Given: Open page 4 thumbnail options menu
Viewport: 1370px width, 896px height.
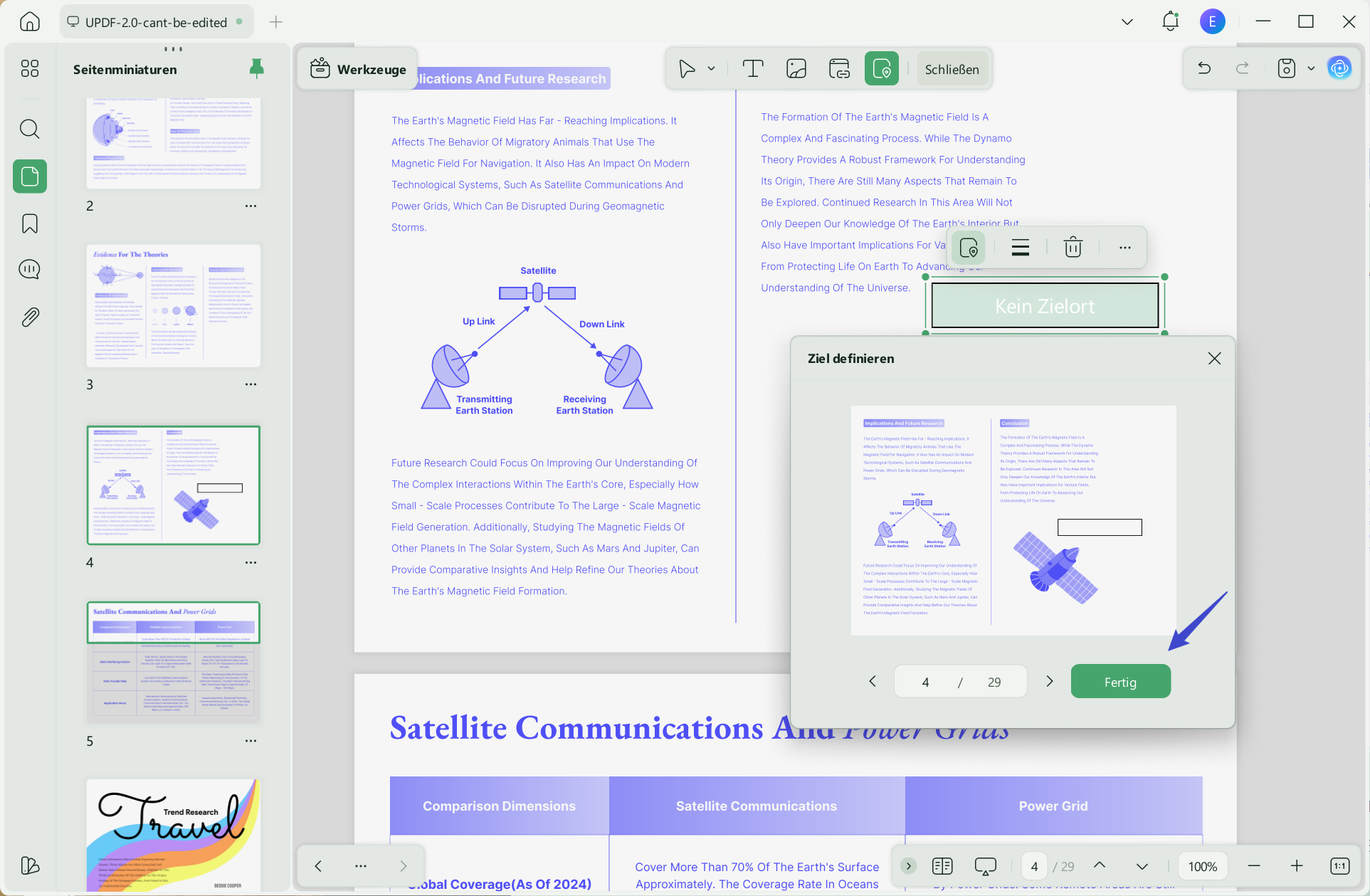Looking at the screenshot, I should (x=251, y=562).
